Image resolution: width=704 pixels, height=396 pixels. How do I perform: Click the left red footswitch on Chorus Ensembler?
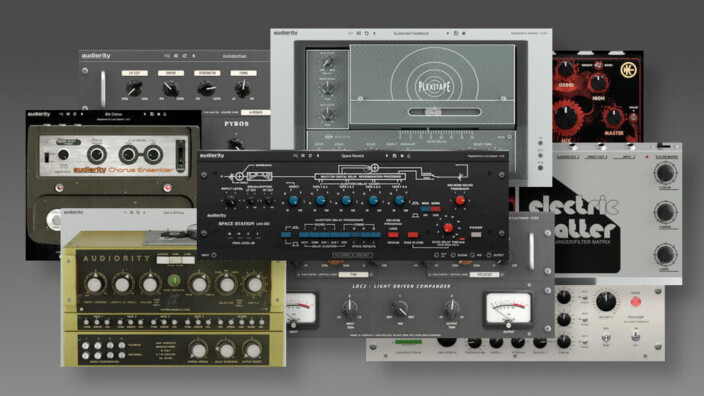tap(59, 188)
